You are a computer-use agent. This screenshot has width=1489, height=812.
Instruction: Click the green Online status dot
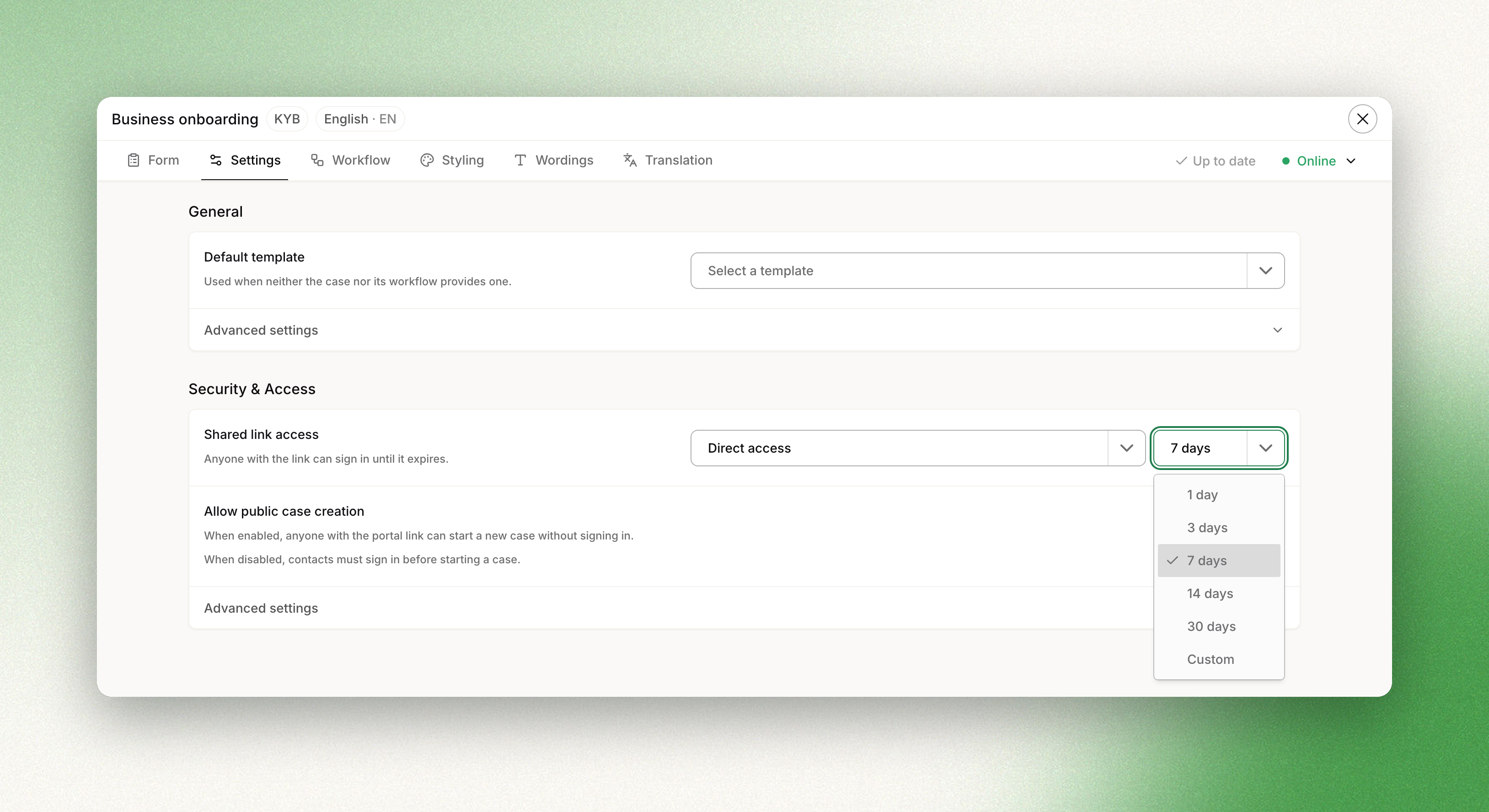point(1285,160)
